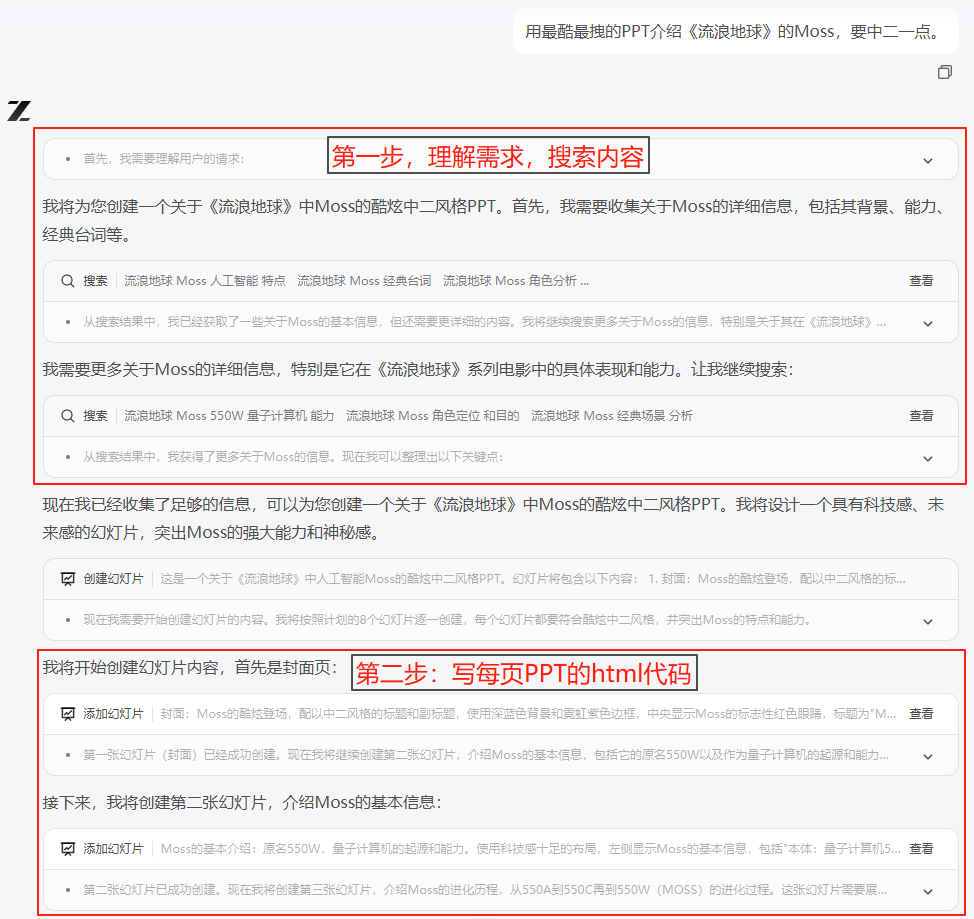Click query text '流浪地球 Moss 角色分析'
The width and height of the screenshot is (974, 919).
click(x=510, y=281)
